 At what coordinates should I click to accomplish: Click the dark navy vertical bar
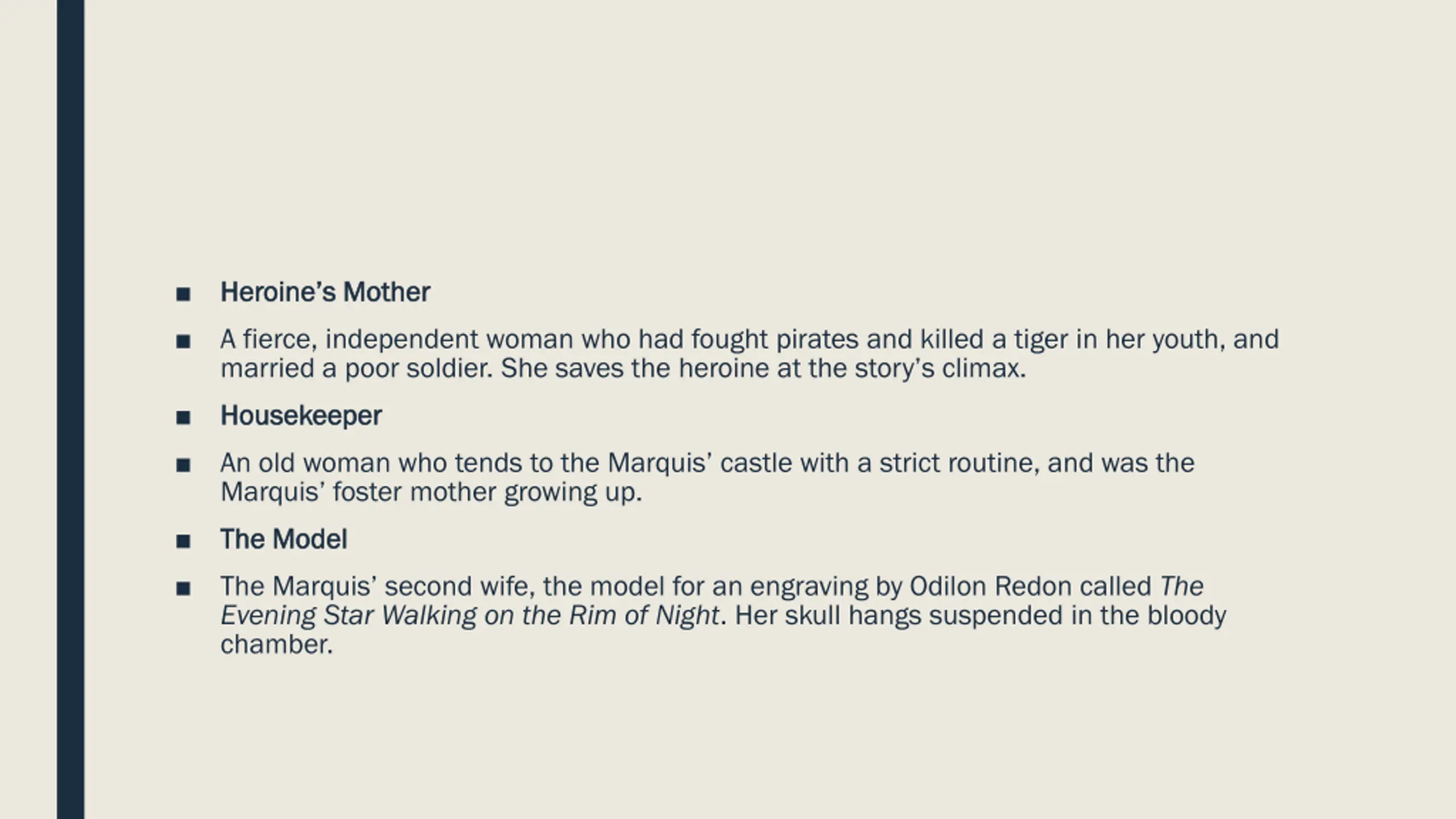71,409
